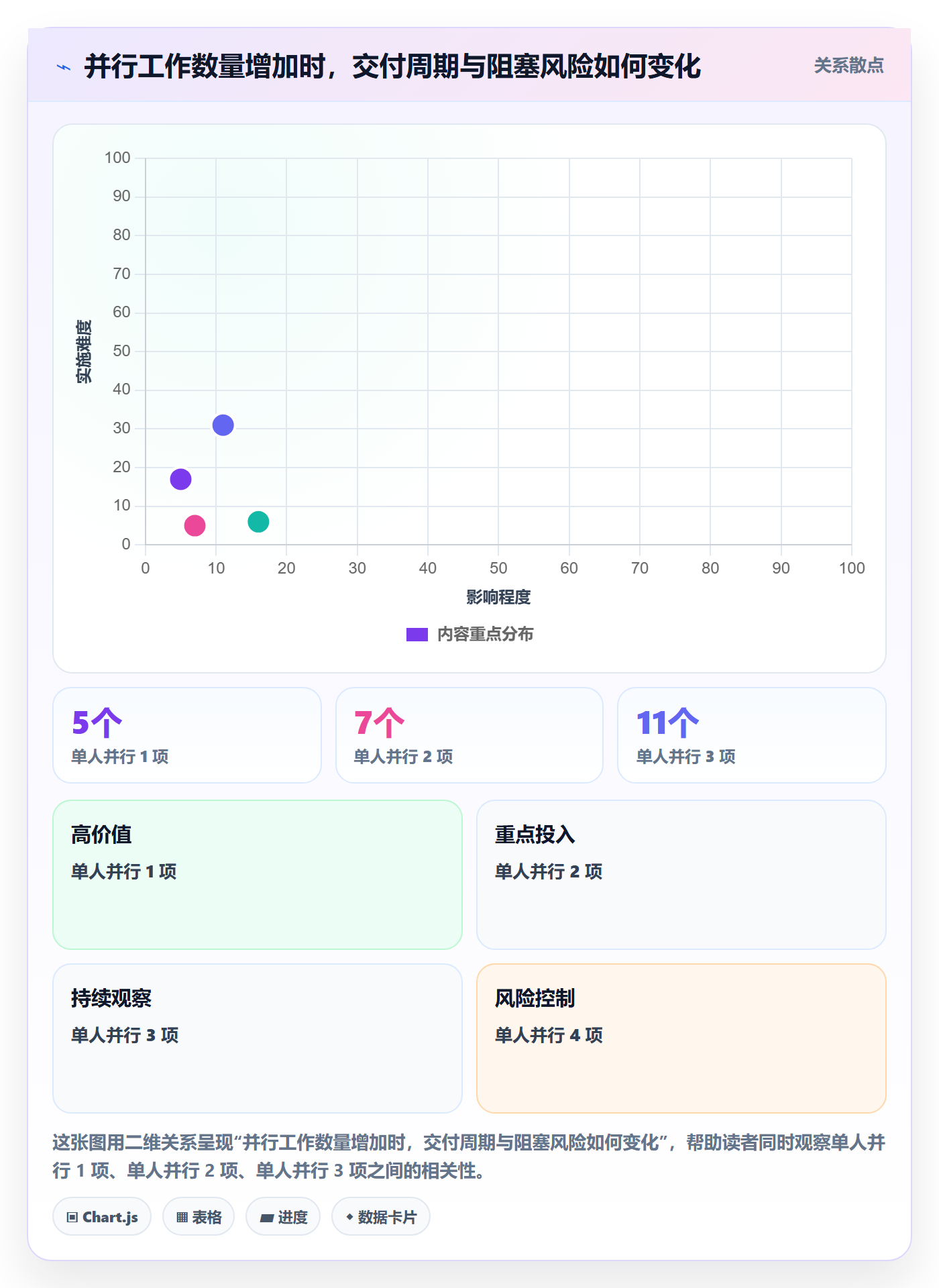Screen dimensions: 939x1288
Task: Click the 内容重点分布 legend label
Action: point(485,634)
